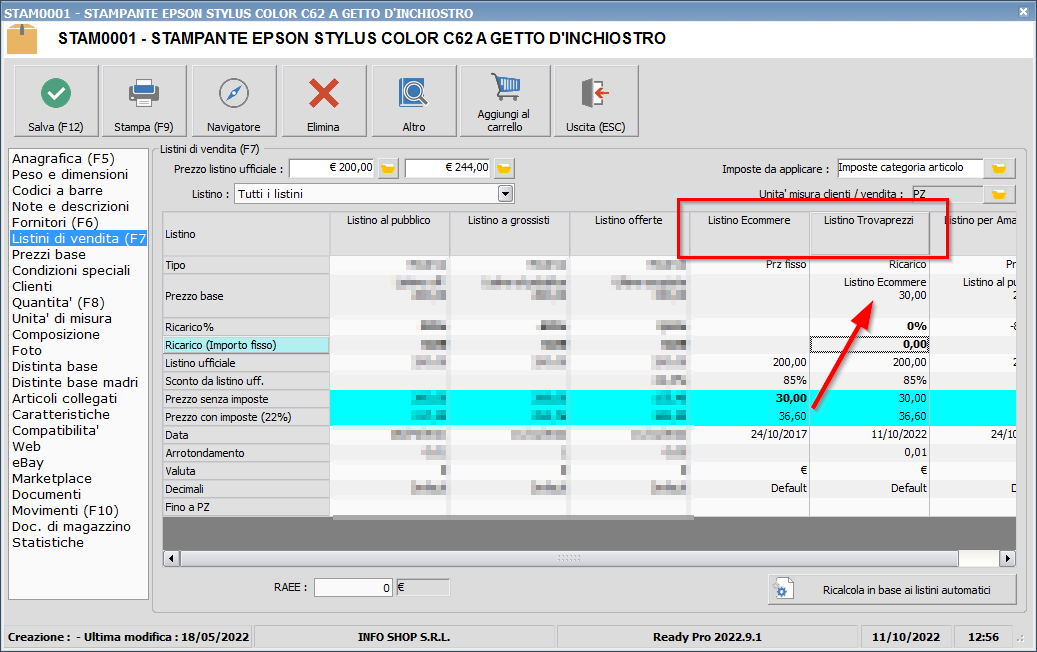Select the Listino Ecommere column header
Viewport: 1037px width, 652px height.
point(749,233)
